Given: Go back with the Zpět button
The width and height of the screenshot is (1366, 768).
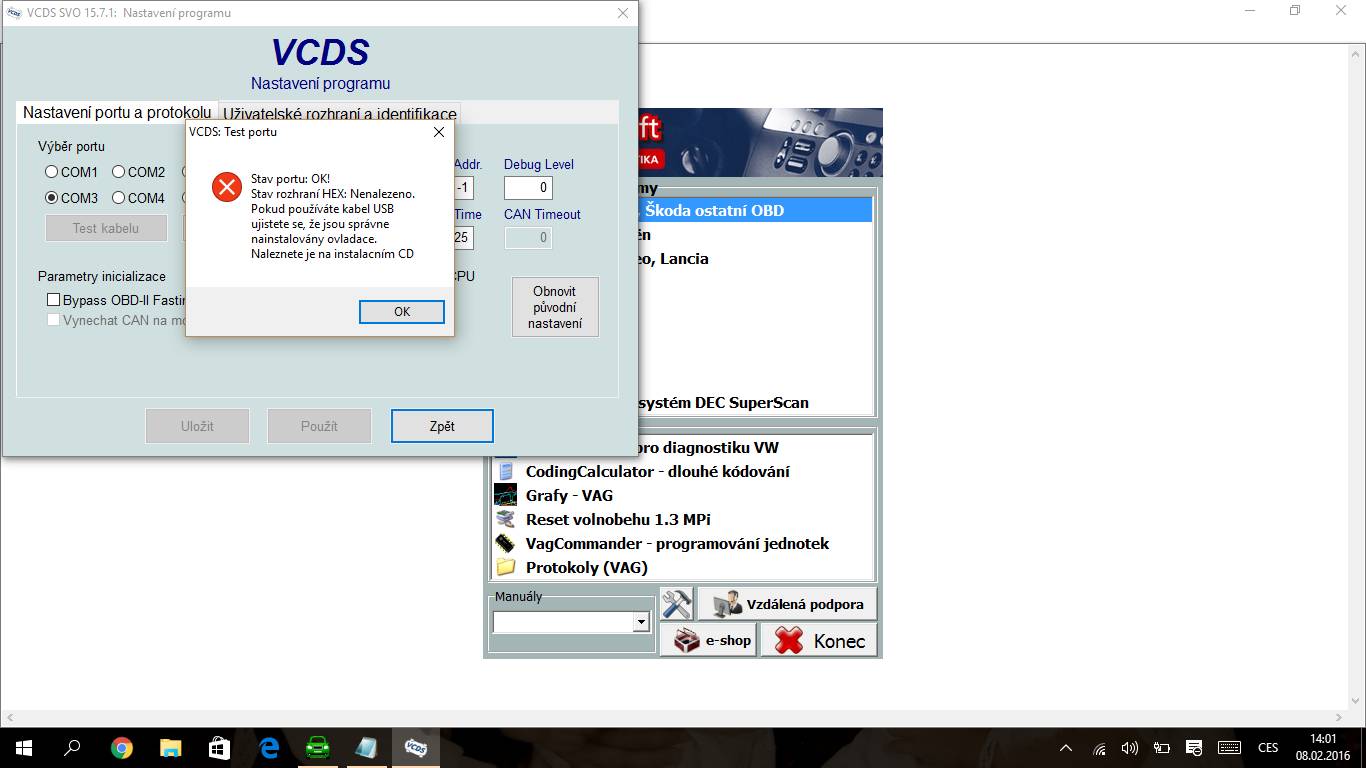Looking at the screenshot, I should [442, 426].
